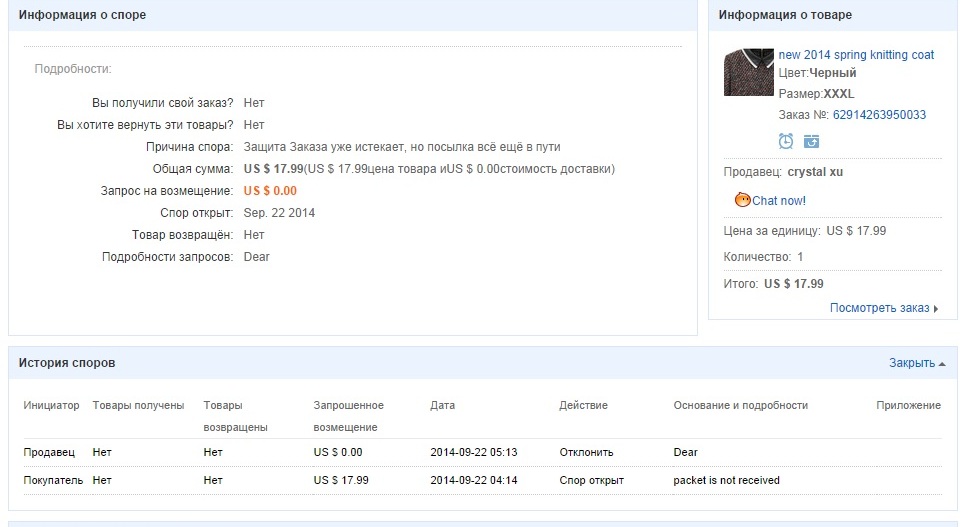Click date '2014-09-22 05:13'
This screenshot has height=527, width=962.
474,452
